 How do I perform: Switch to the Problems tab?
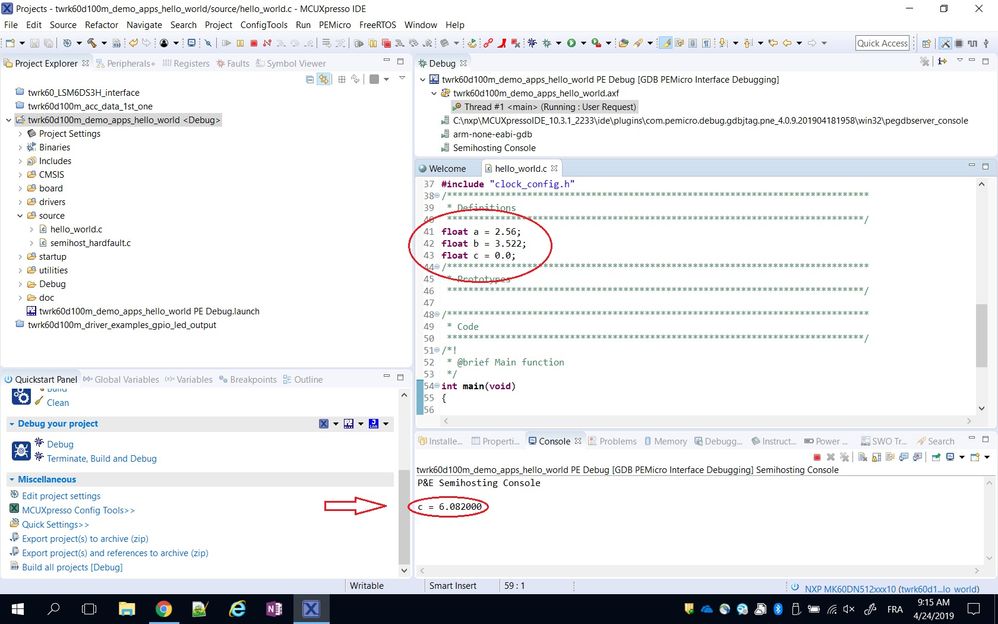[x=612, y=441]
